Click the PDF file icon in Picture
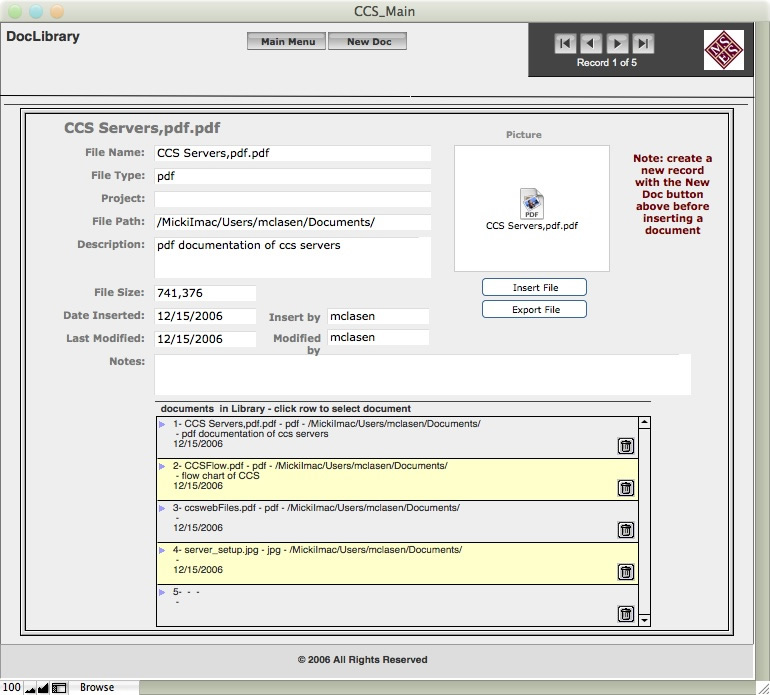Image resolution: width=770 pixels, height=695 pixels. [532, 203]
